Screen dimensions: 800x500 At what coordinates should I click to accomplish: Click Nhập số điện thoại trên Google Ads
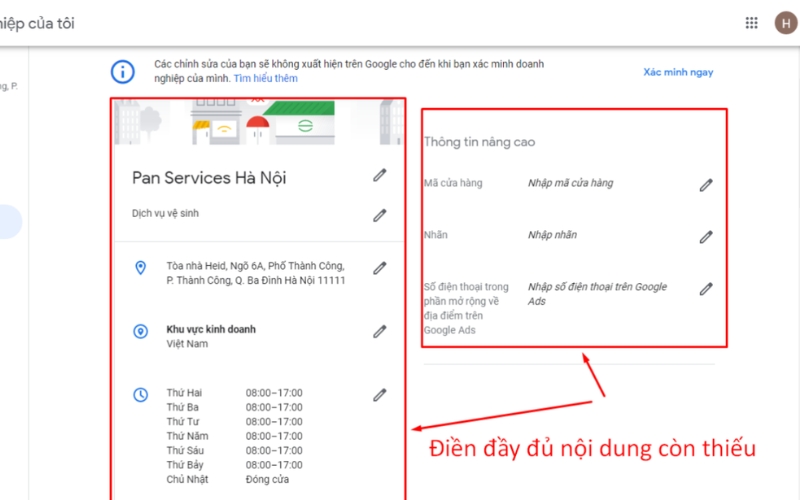pyautogui.click(x=597, y=294)
